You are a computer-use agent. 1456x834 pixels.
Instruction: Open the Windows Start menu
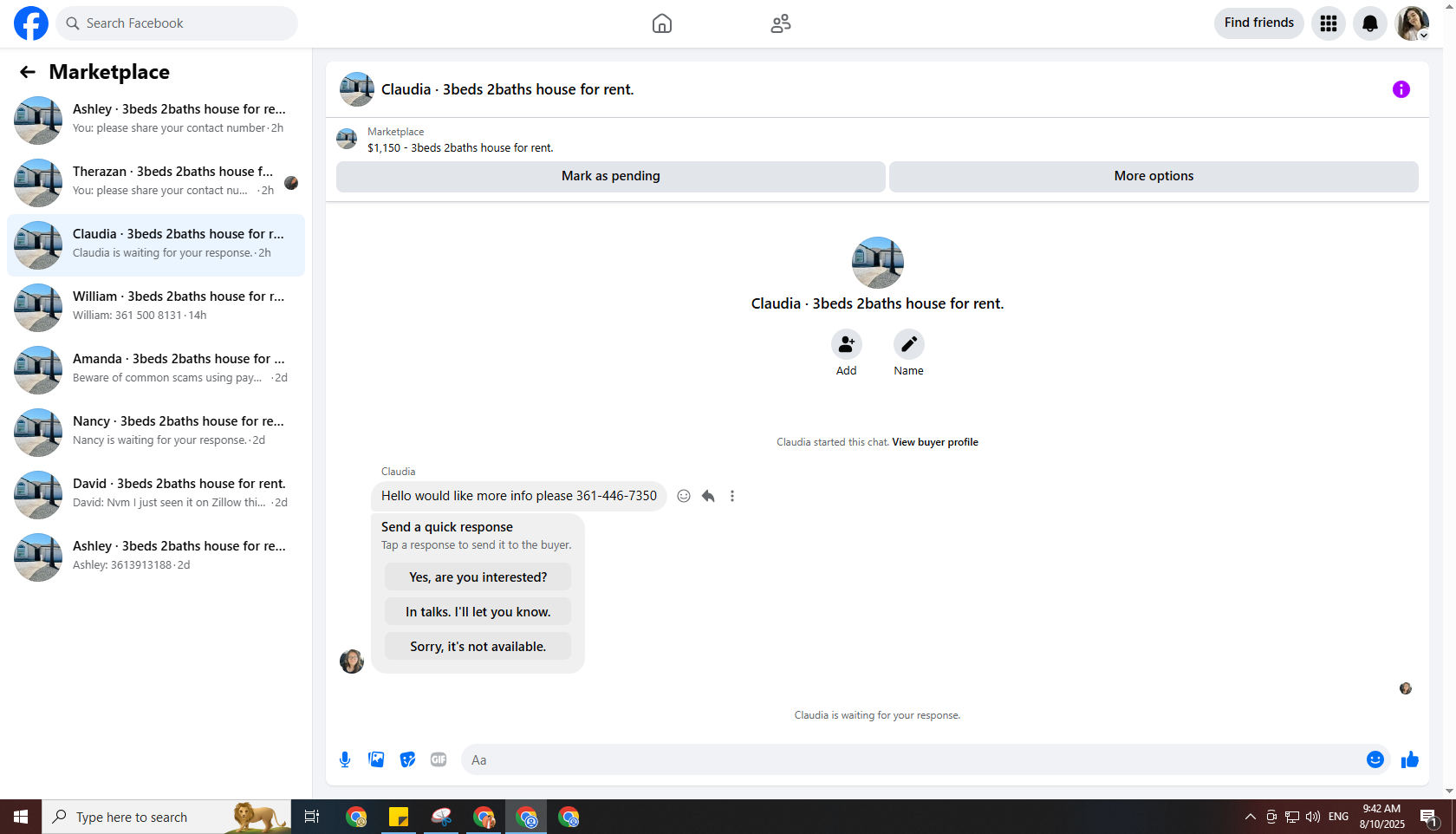pyautogui.click(x=21, y=817)
